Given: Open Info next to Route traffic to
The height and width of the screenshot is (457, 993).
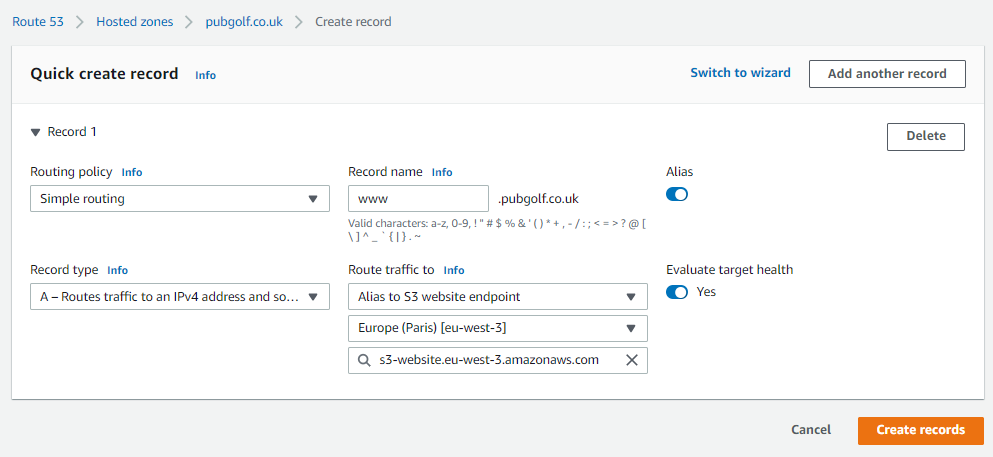Looking at the screenshot, I should [454, 270].
